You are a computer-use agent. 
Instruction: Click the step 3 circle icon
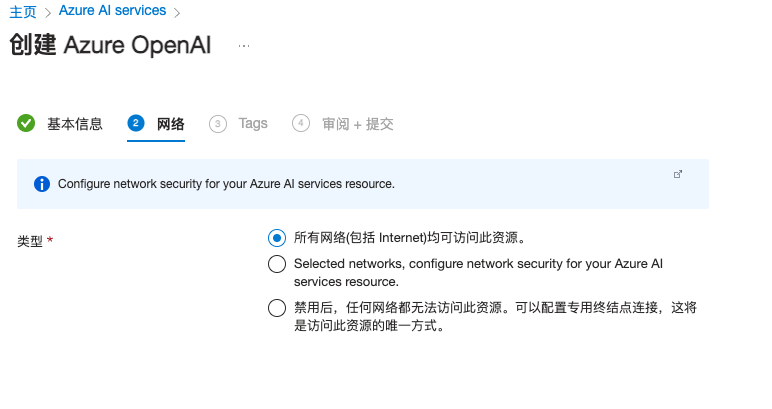click(218, 124)
